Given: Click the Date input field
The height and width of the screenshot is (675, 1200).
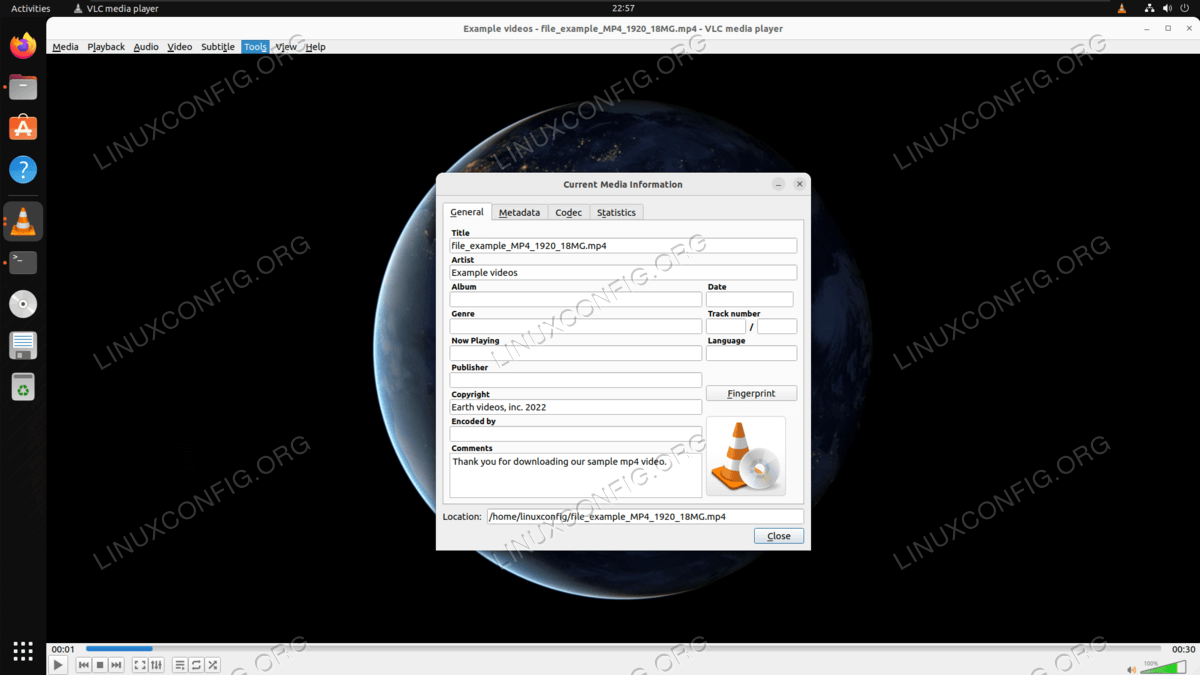Looking at the screenshot, I should pyautogui.click(x=750, y=299).
